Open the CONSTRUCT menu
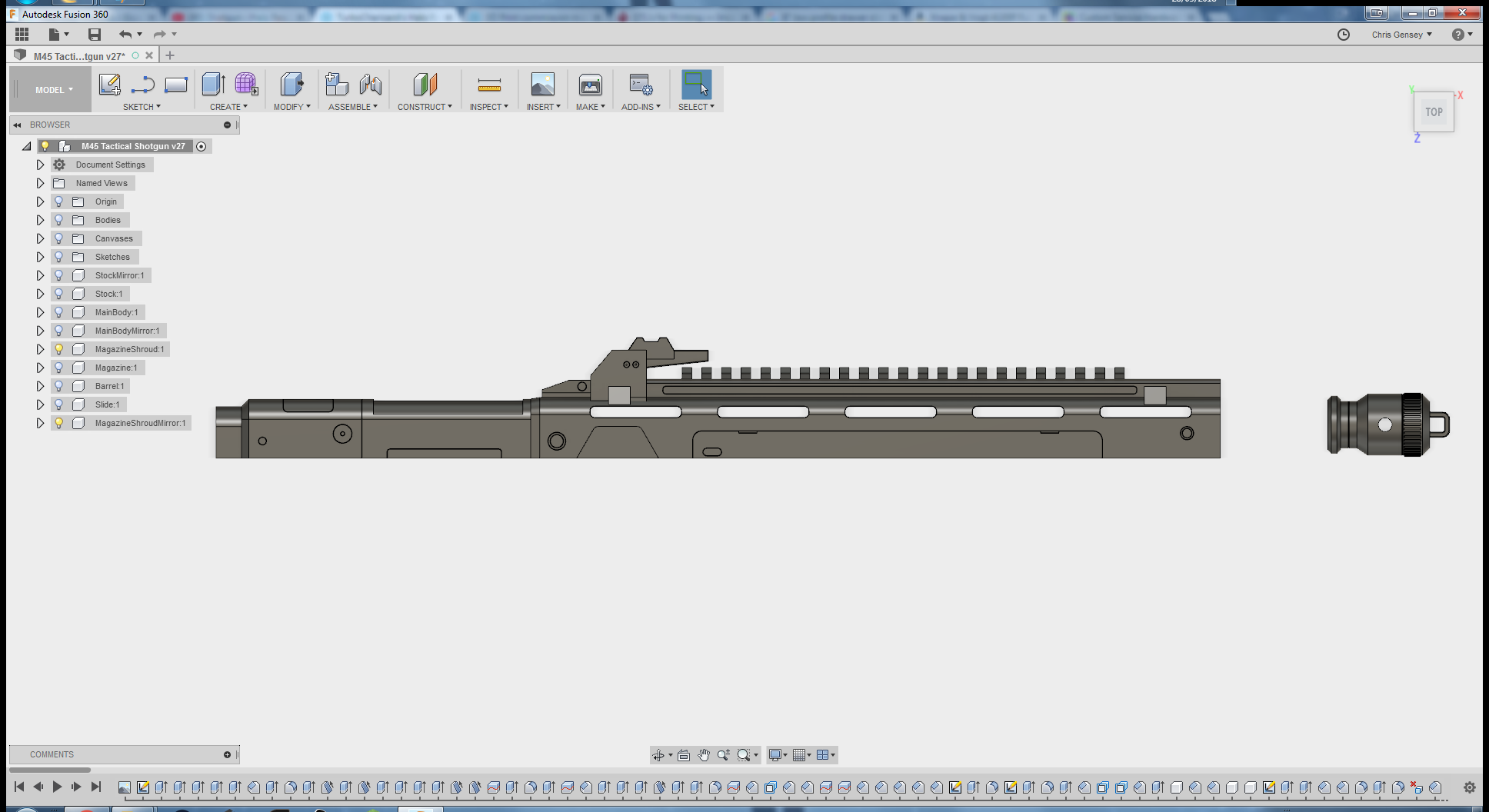Screen dimensions: 1489x812 425,107
